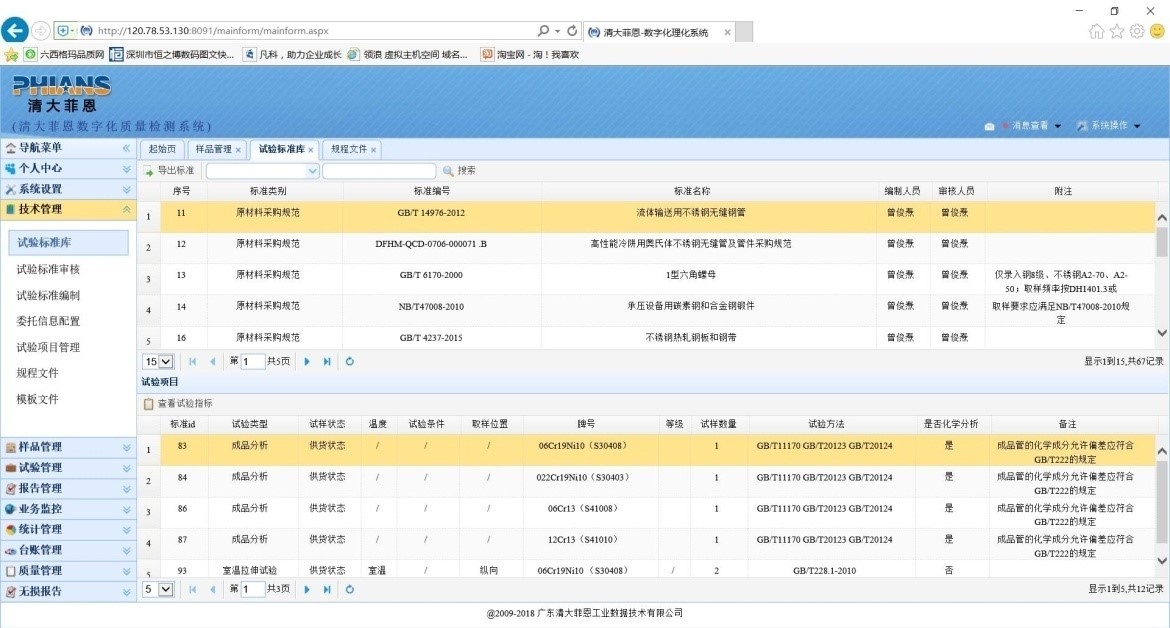Refresh the standards grid
1170x628 pixels.
click(349, 362)
